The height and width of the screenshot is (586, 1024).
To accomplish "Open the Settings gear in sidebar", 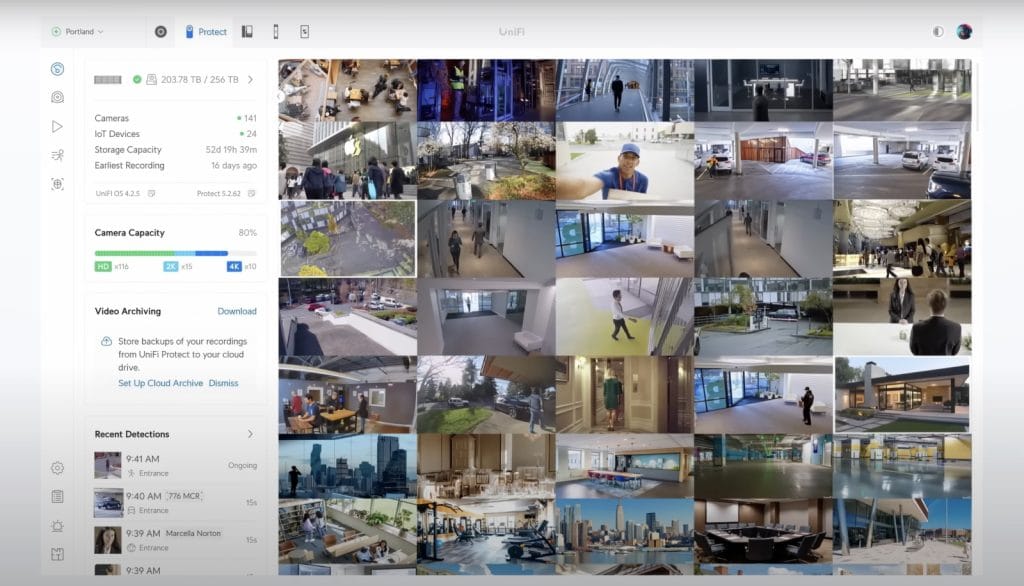I will [58, 468].
